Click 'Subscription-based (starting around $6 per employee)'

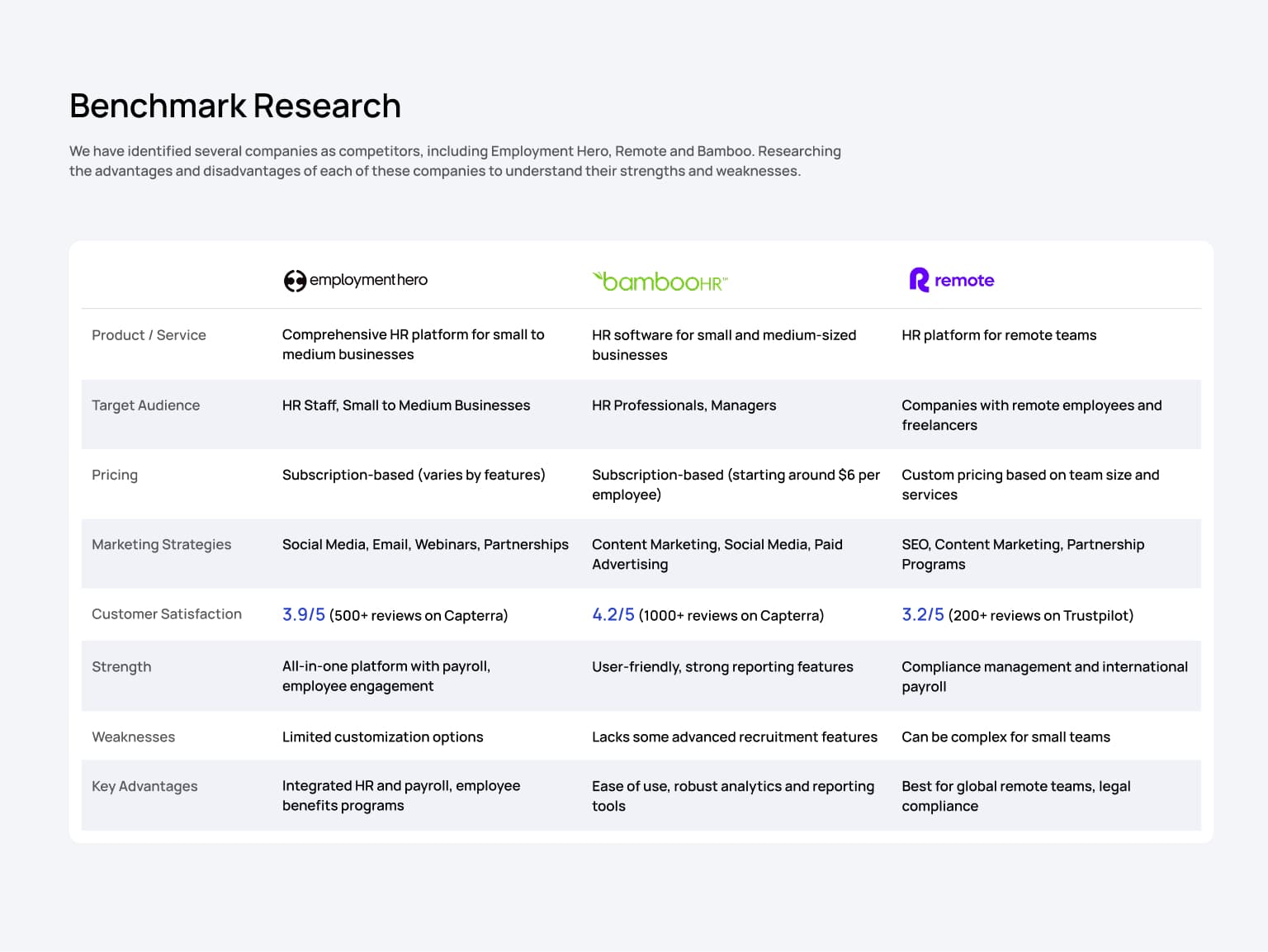(x=736, y=485)
